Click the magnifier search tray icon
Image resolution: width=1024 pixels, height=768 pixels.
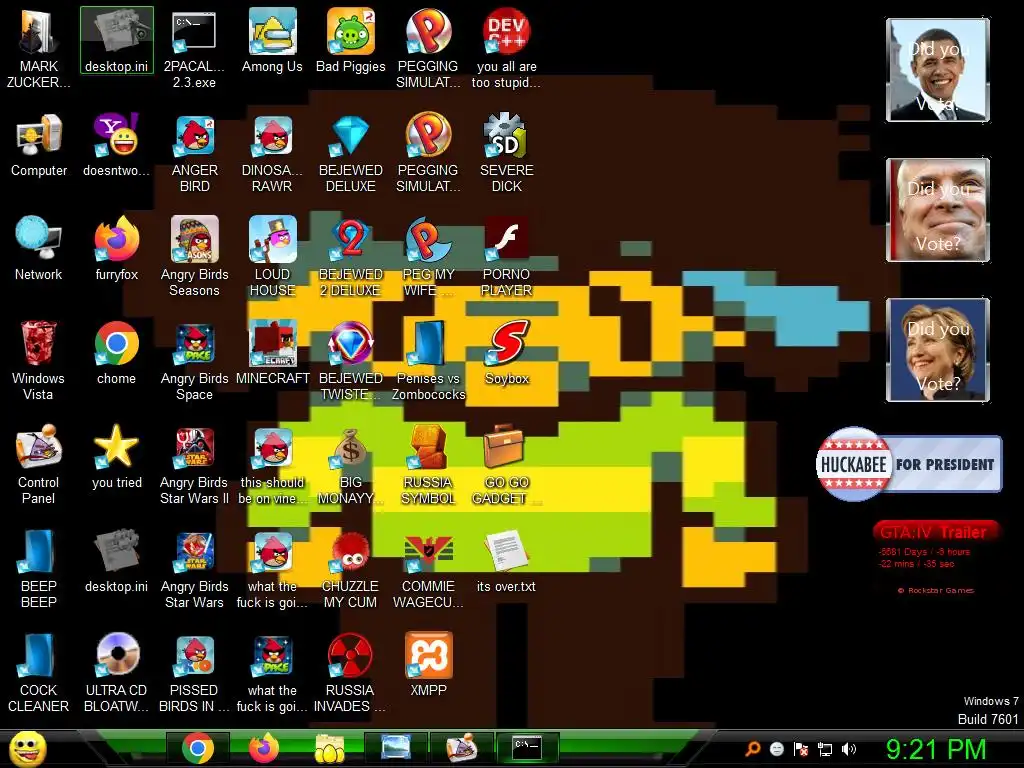752,749
